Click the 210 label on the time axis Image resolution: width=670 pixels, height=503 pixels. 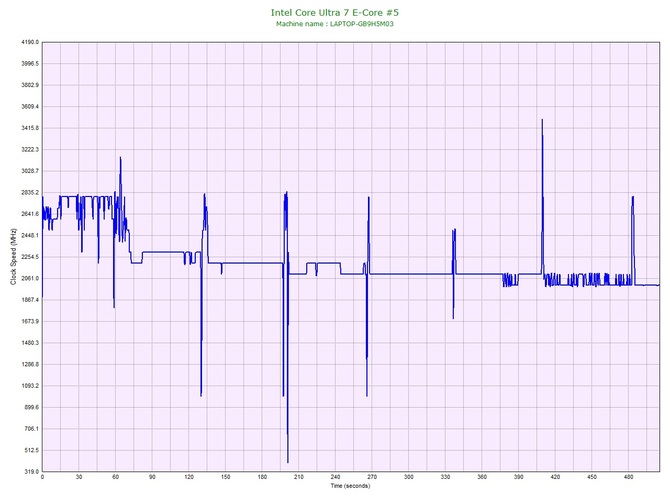299,477
